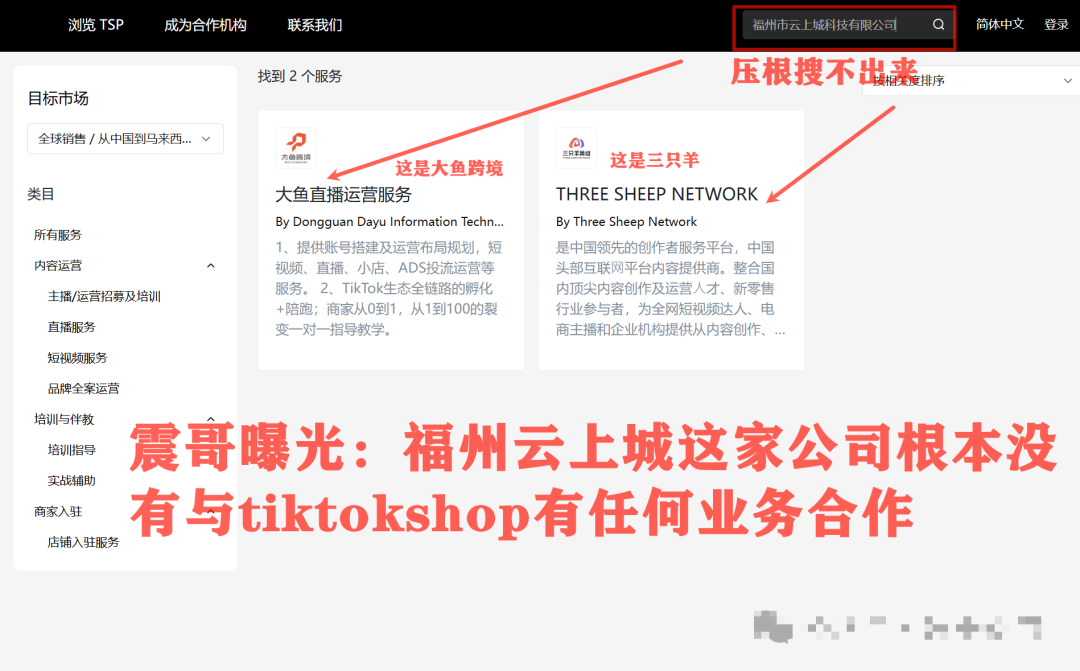Viewport: 1080px width, 671px height.
Task: Click the Three Sheep Network logo
Action: click(576, 148)
